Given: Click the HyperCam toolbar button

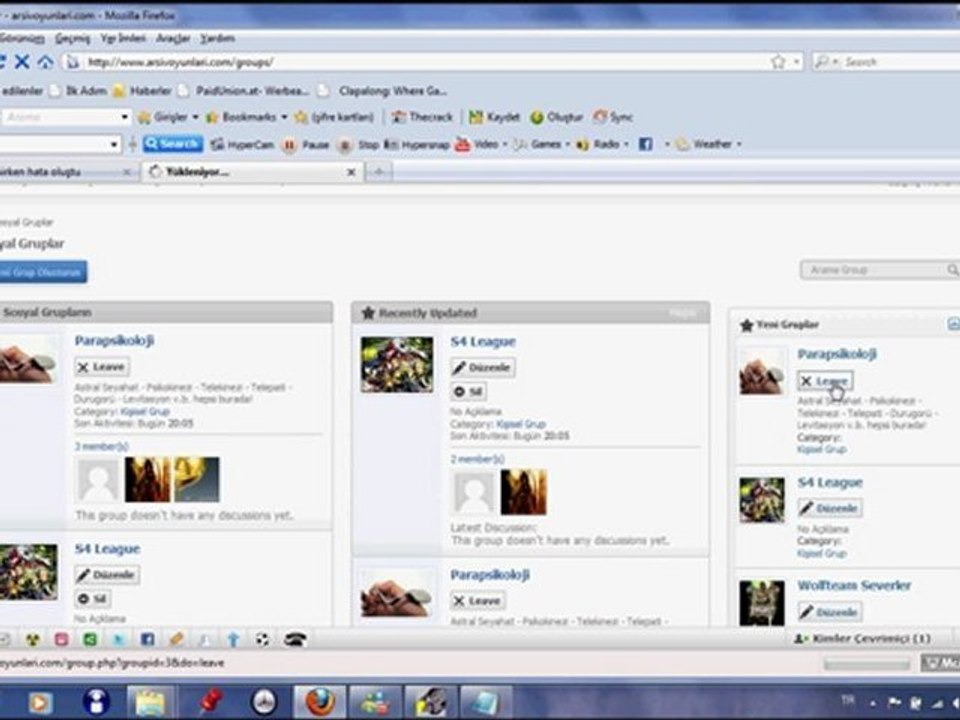Looking at the screenshot, I should point(242,144).
